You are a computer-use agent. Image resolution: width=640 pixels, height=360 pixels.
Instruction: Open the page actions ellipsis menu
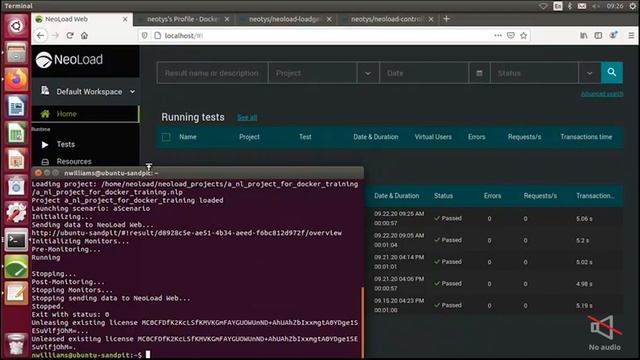click(x=498, y=36)
